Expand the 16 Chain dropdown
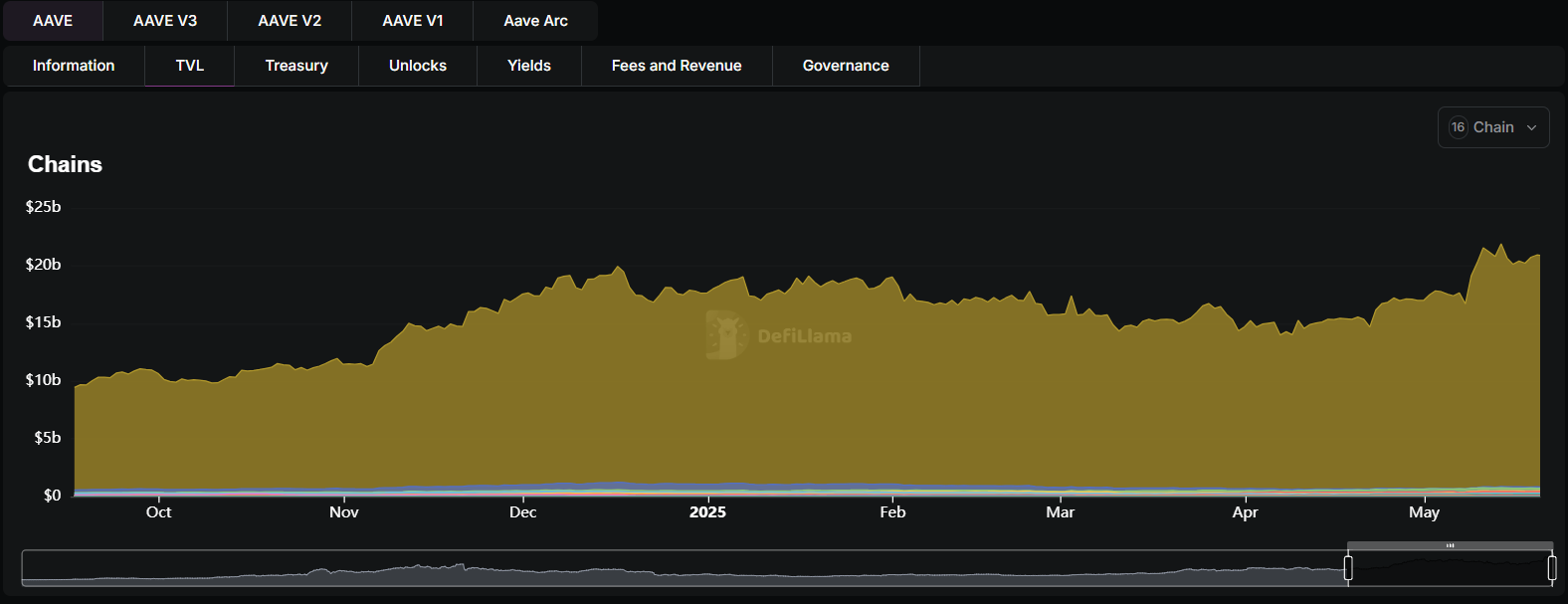This screenshot has height=604, width=1568. pyautogui.click(x=1493, y=127)
